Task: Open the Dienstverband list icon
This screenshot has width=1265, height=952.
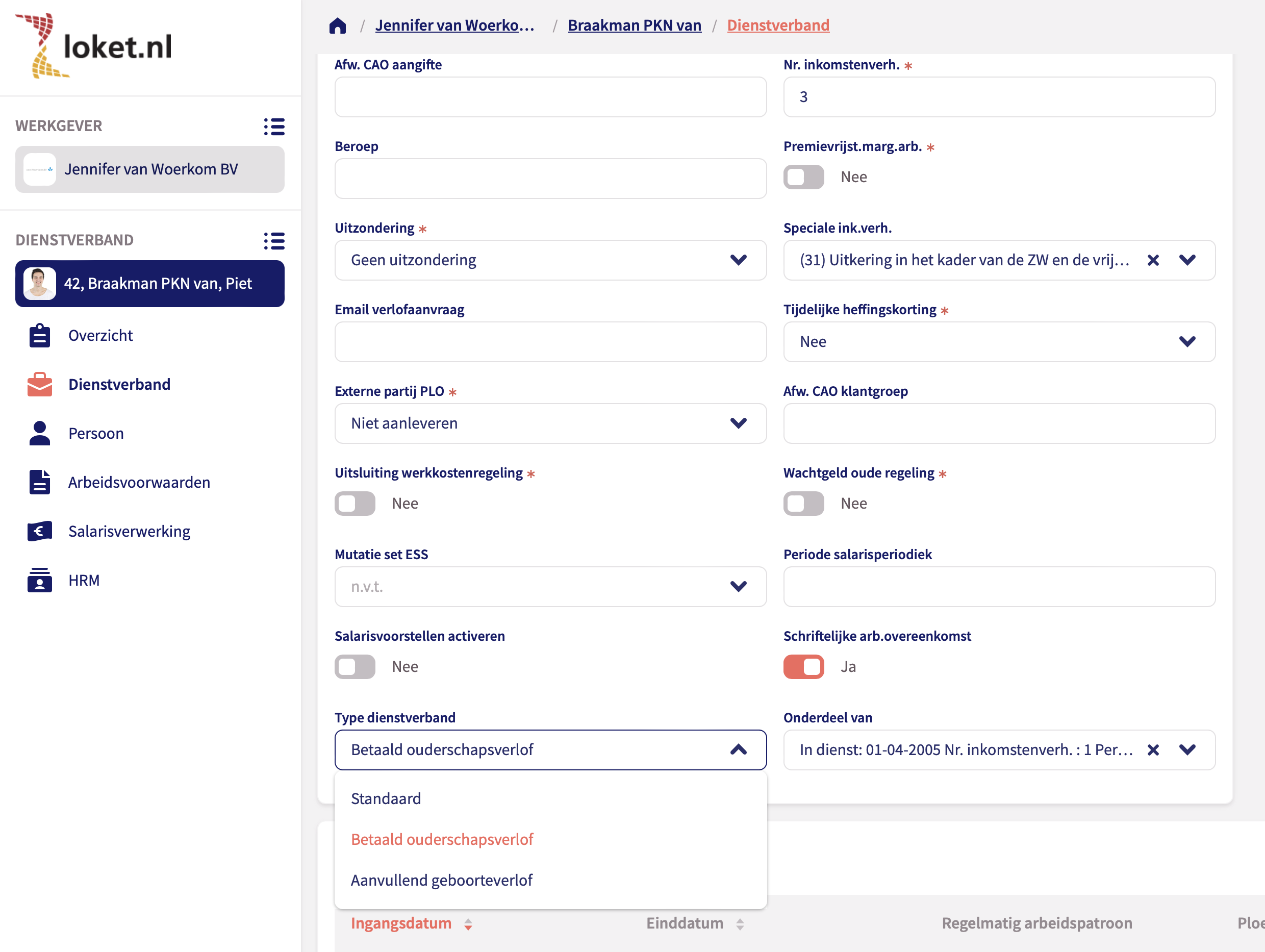Action: pos(274,241)
